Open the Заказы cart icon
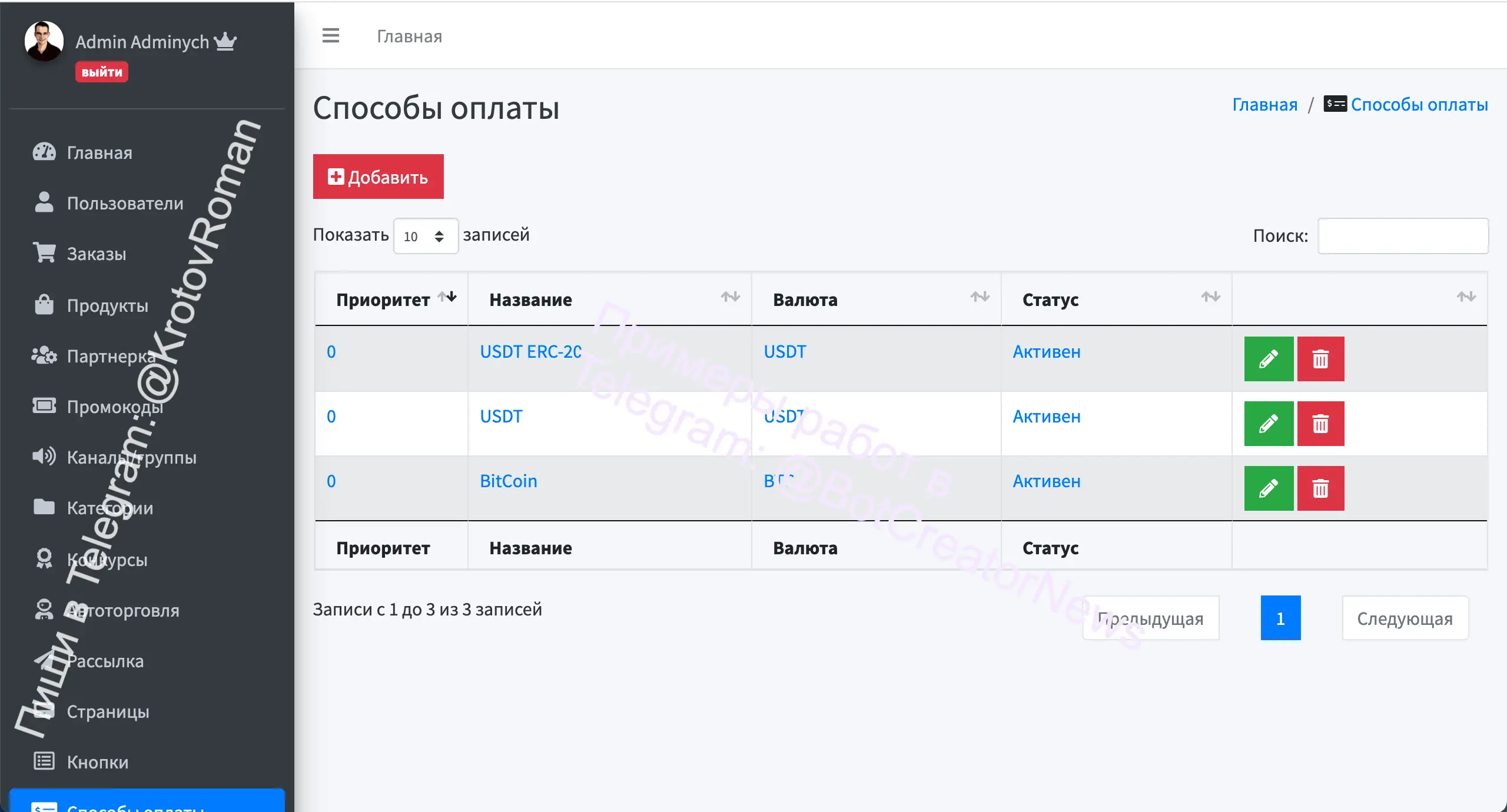This screenshot has height=812, width=1507. [44, 253]
